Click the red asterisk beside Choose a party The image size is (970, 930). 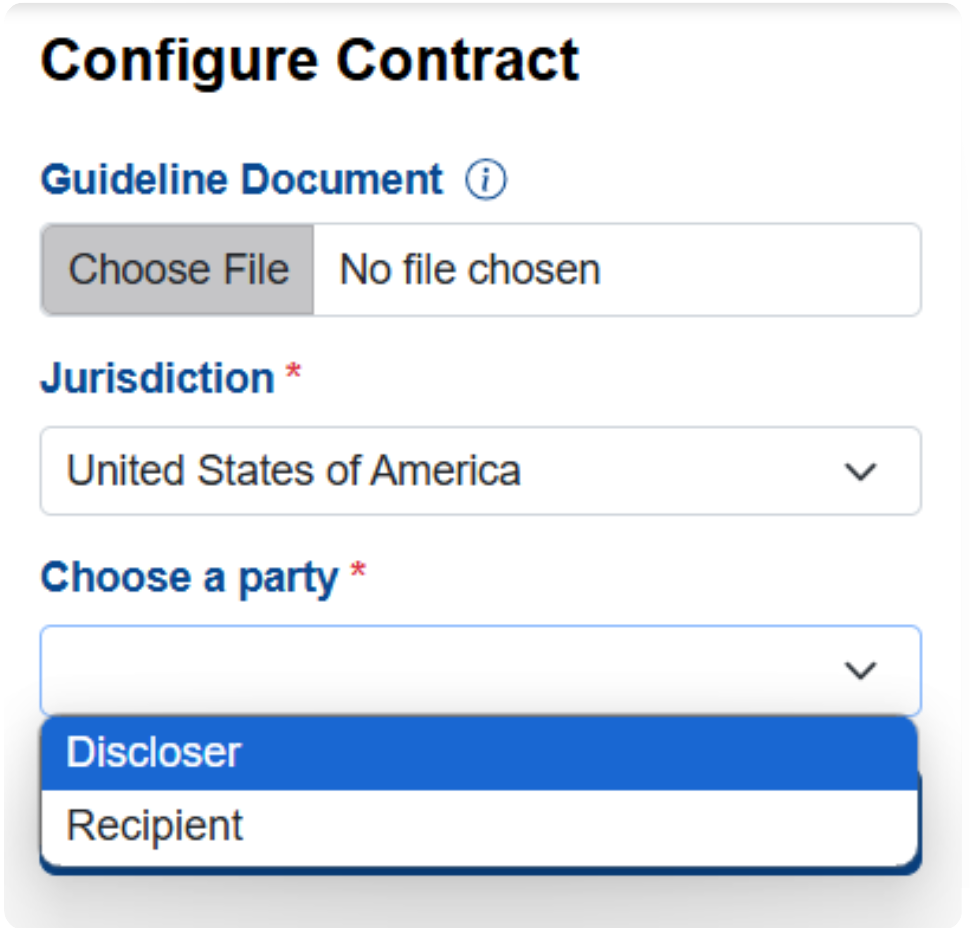pos(358,570)
